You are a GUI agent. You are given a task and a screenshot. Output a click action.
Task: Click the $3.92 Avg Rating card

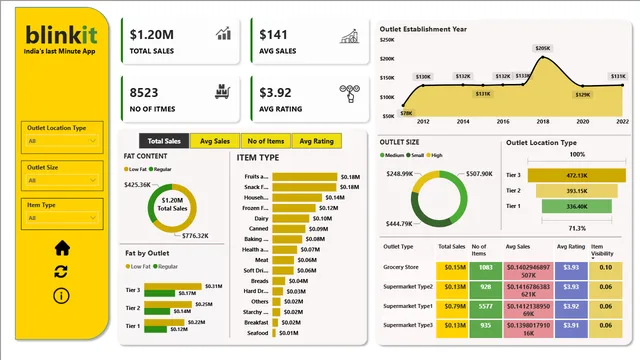(x=310, y=99)
